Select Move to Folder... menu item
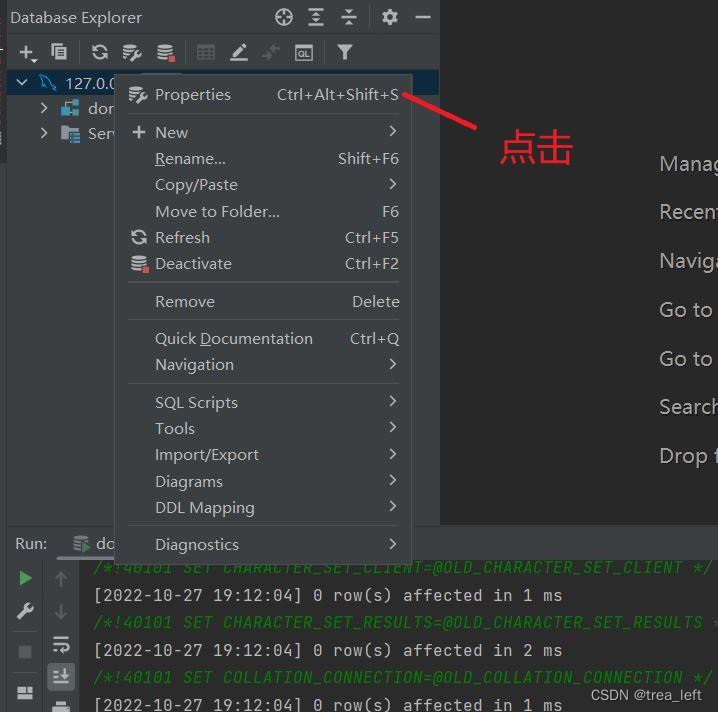Image resolution: width=718 pixels, height=712 pixels. [263, 212]
